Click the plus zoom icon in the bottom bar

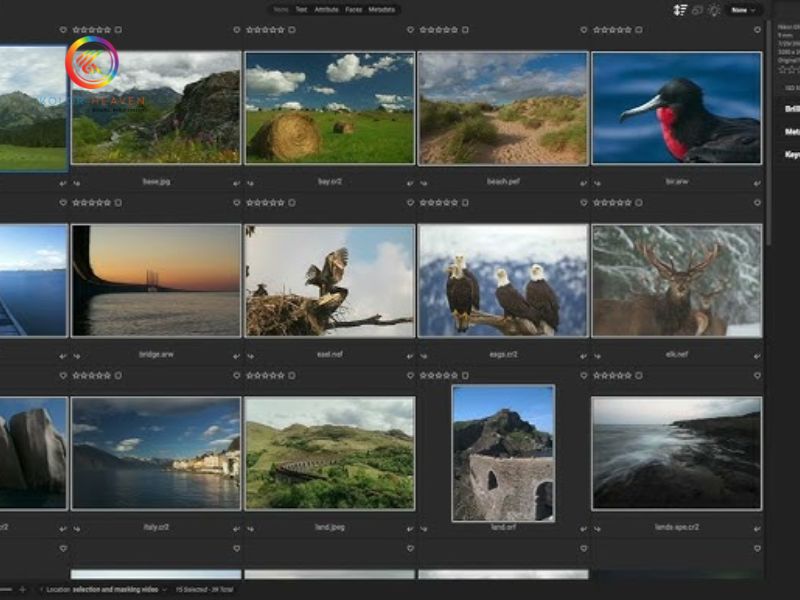22,589
